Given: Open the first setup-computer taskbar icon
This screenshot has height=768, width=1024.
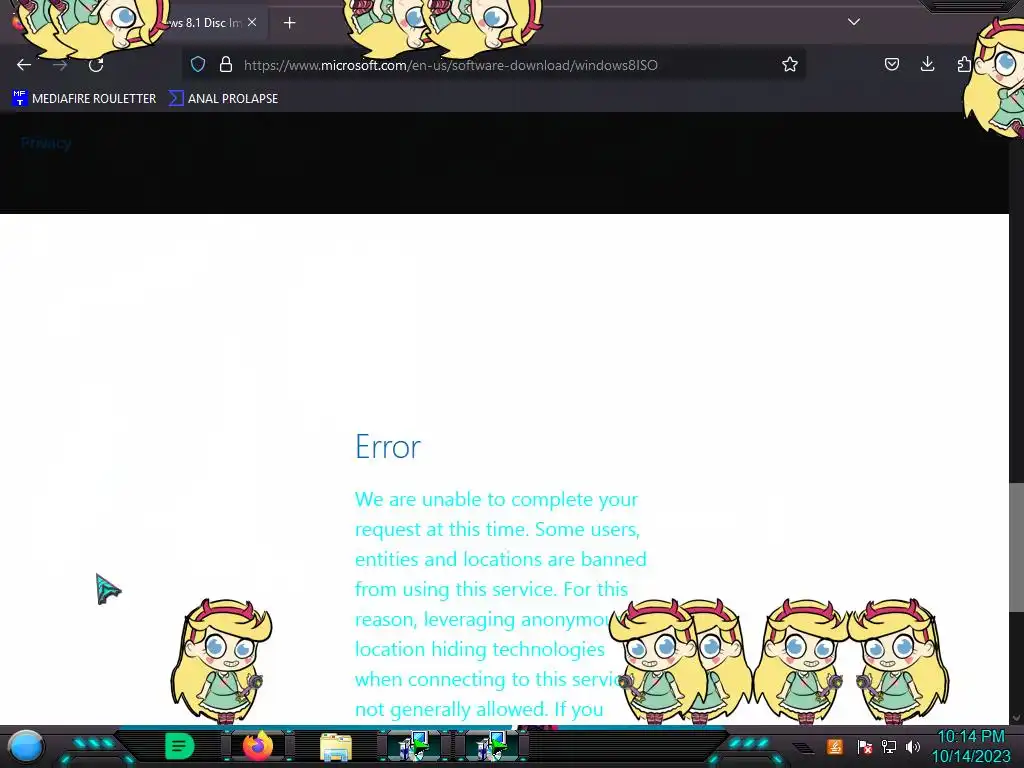Looking at the screenshot, I should (x=414, y=746).
